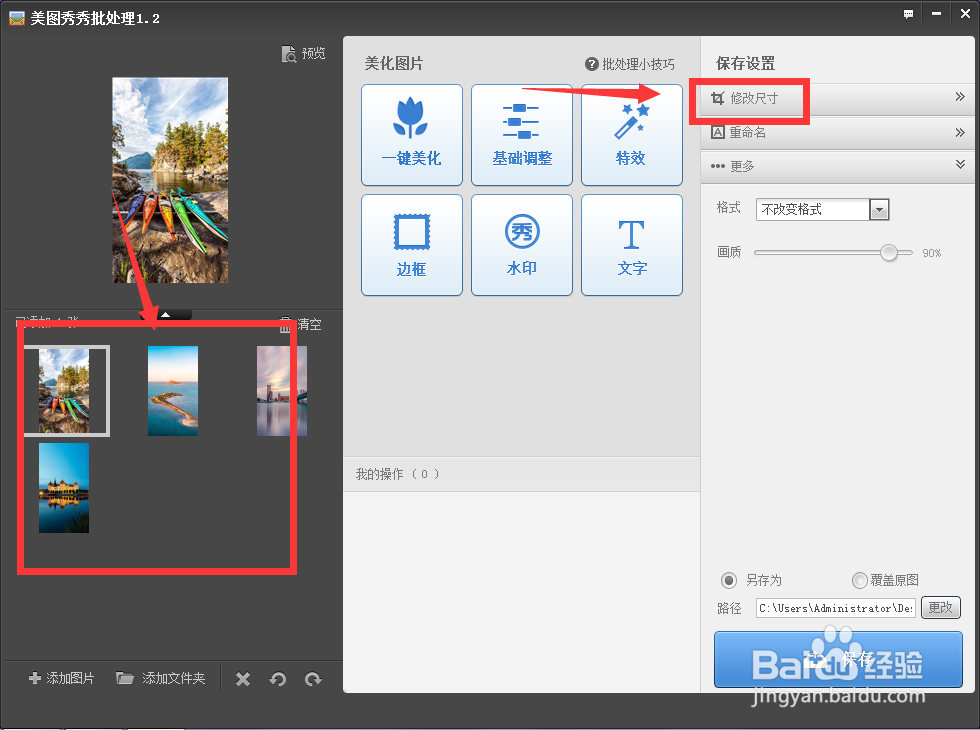Open 批处理小技巧 help tips
Image resolution: width=980 pixels, height=730 pixels.
[630, 64]
